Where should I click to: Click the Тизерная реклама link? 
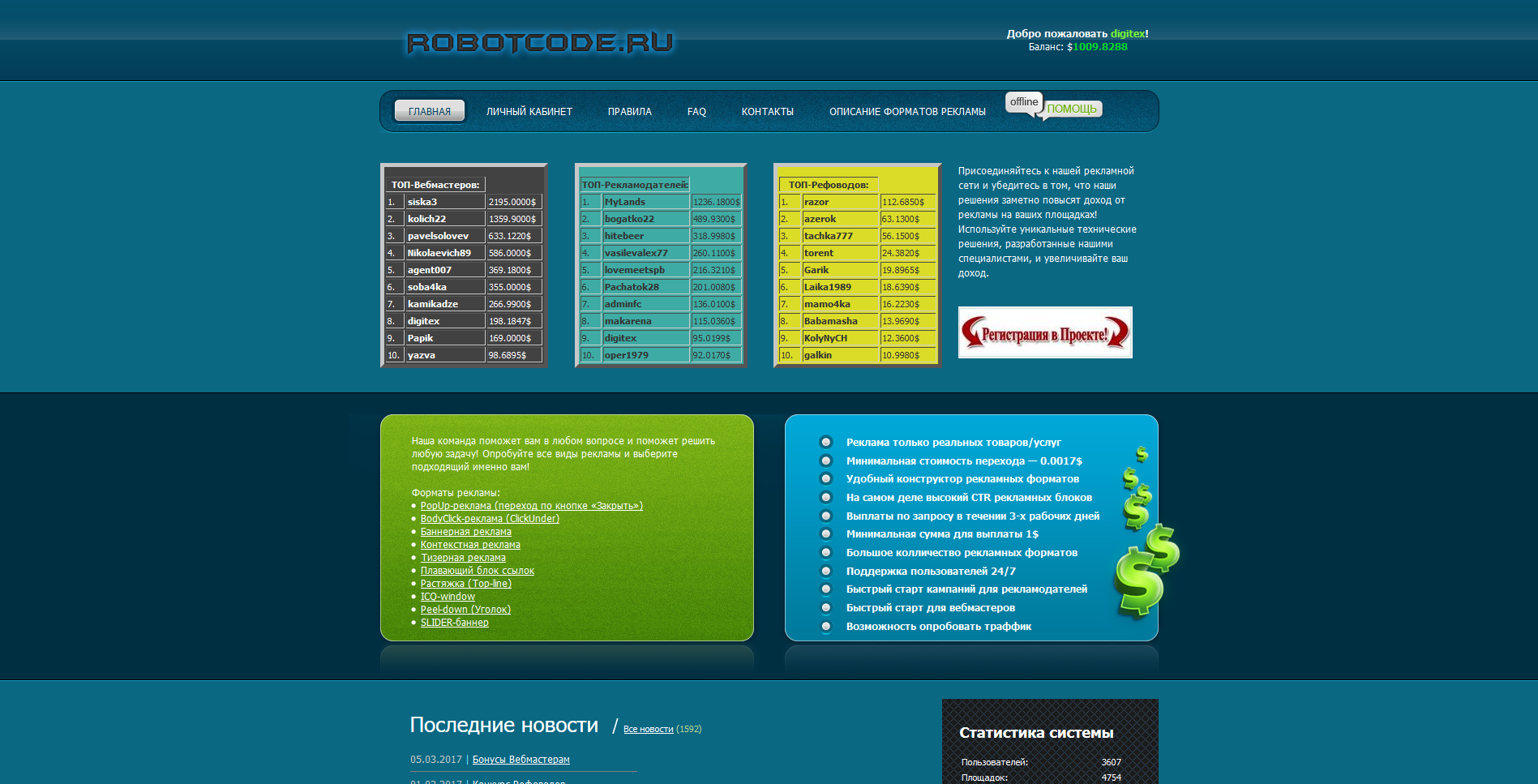tap(463, 558)
